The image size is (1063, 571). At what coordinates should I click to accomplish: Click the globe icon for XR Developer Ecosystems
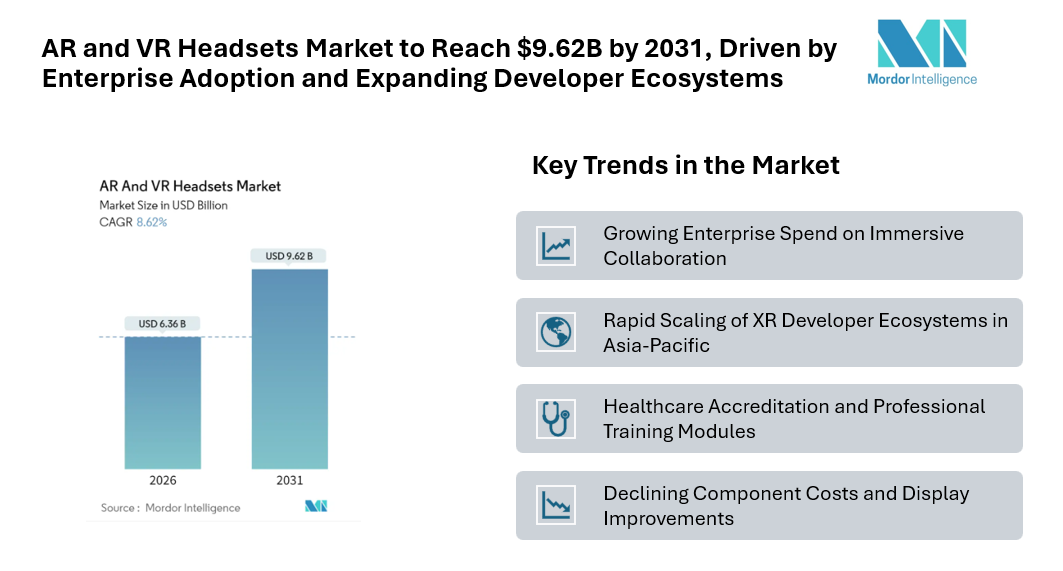pyautogui.click(x=555, y=332)
